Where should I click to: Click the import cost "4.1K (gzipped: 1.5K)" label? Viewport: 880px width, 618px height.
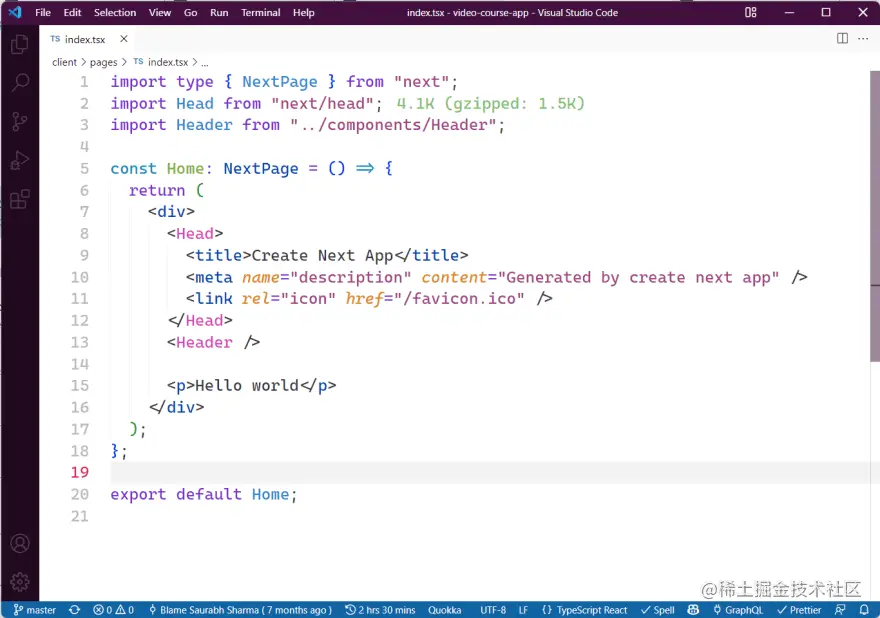click(x=491, y=103)
